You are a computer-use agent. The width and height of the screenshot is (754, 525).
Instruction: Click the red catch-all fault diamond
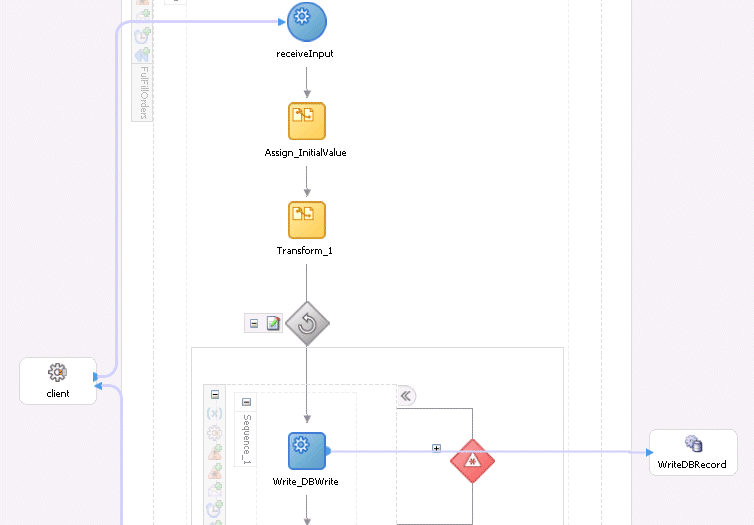click(472, 461)
